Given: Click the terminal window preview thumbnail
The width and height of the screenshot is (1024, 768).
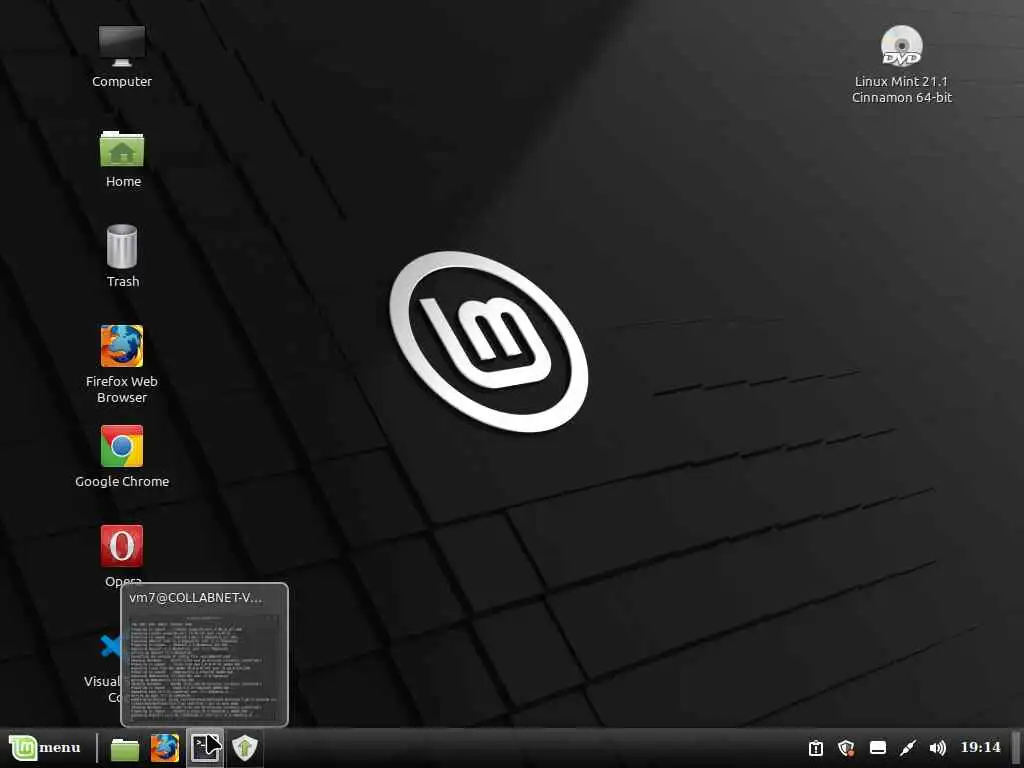Looking at the screenshot, I should [204, 665].
